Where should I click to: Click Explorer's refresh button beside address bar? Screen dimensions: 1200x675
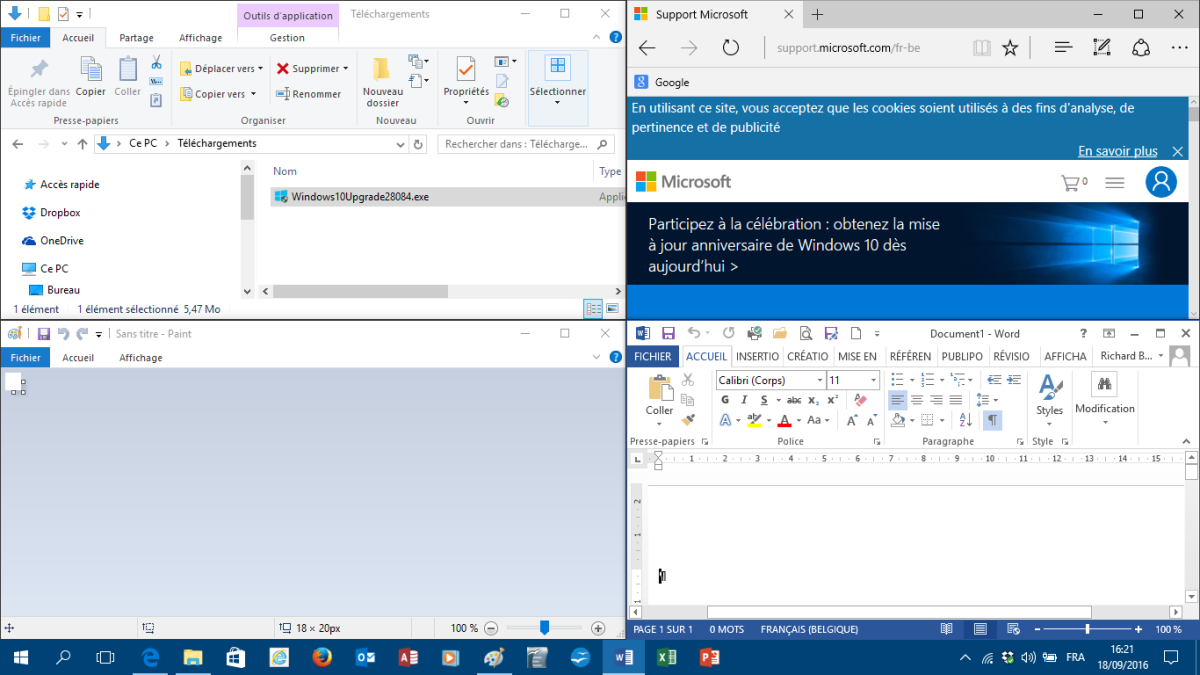click(418, 144)
